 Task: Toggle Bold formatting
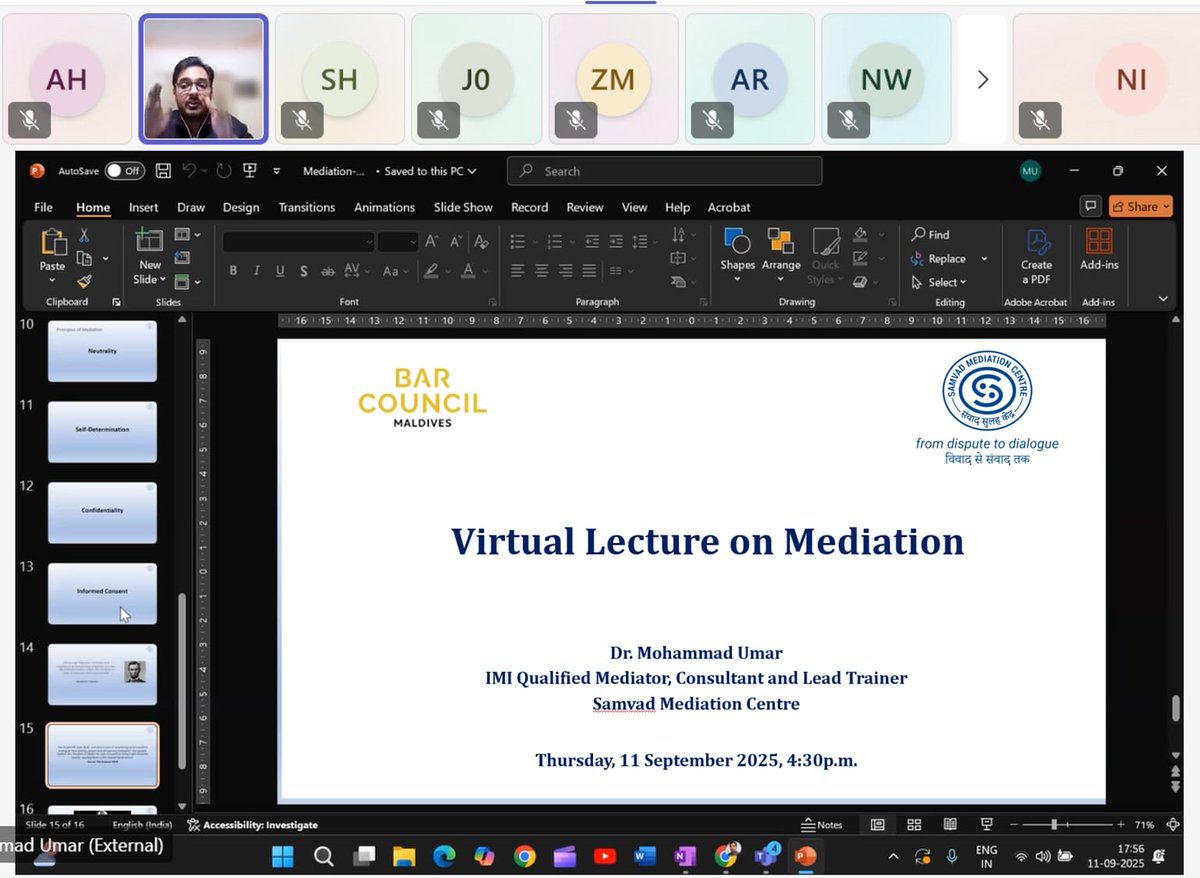233,271
